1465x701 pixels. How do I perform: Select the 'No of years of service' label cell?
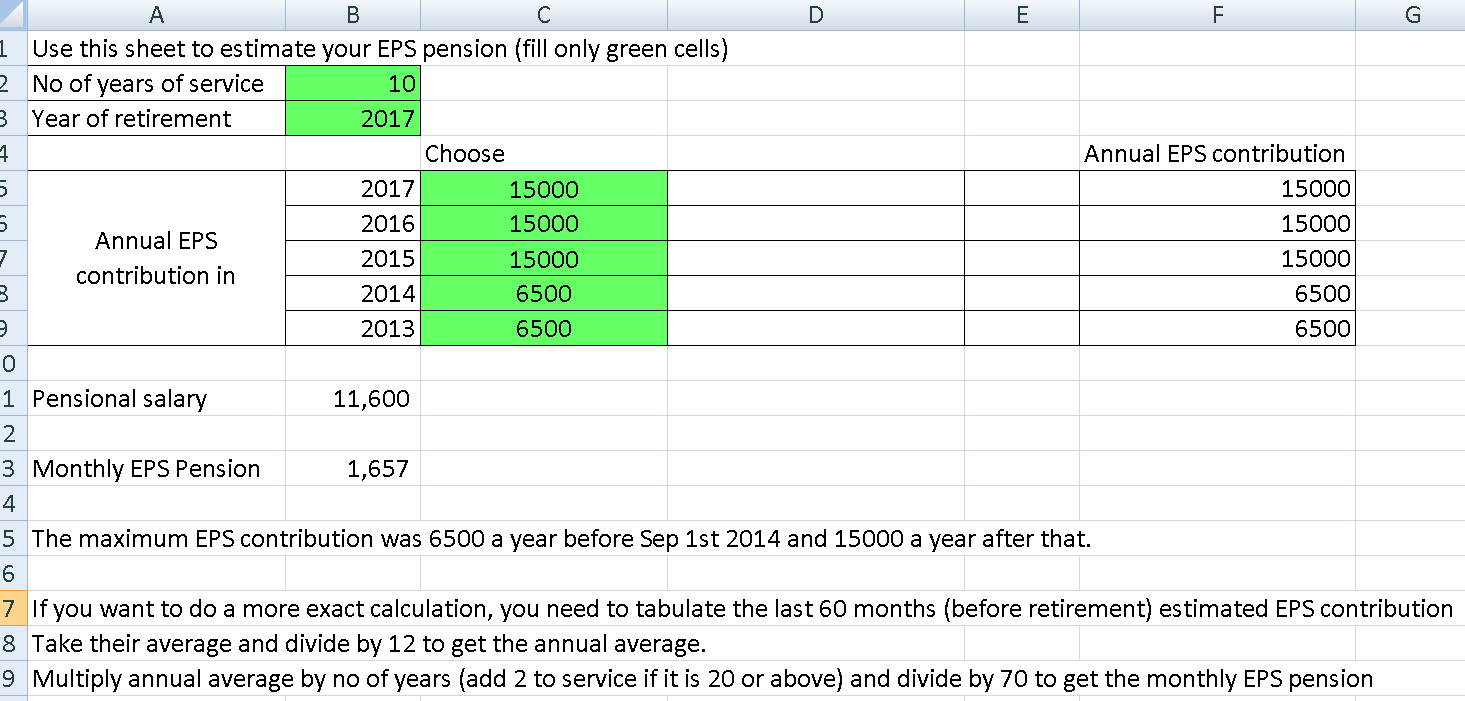coord(156,83)
